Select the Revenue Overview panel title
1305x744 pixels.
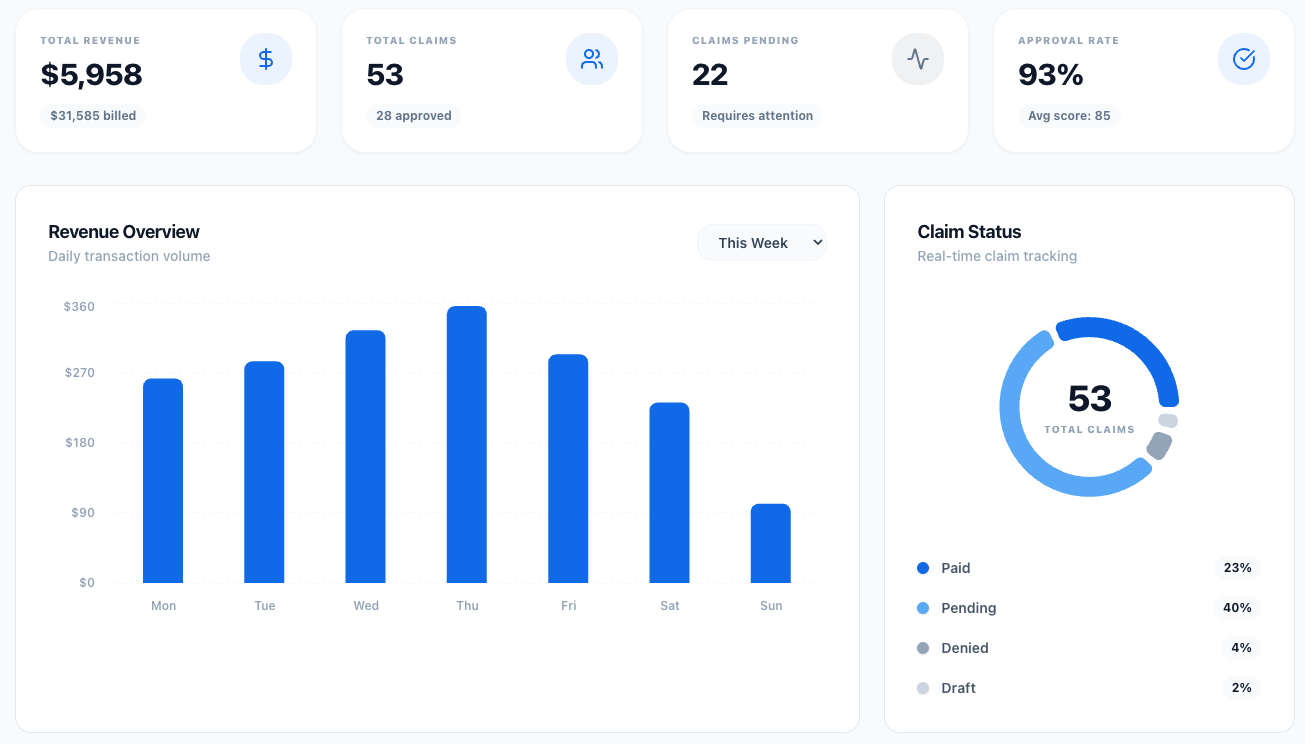(x=124, y=231)
